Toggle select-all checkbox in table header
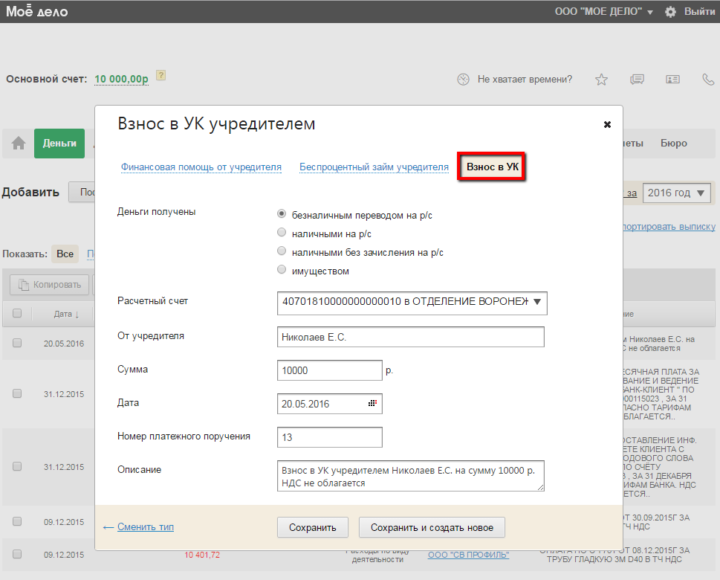This screenshot has height=580, width=720. (17, 314)
